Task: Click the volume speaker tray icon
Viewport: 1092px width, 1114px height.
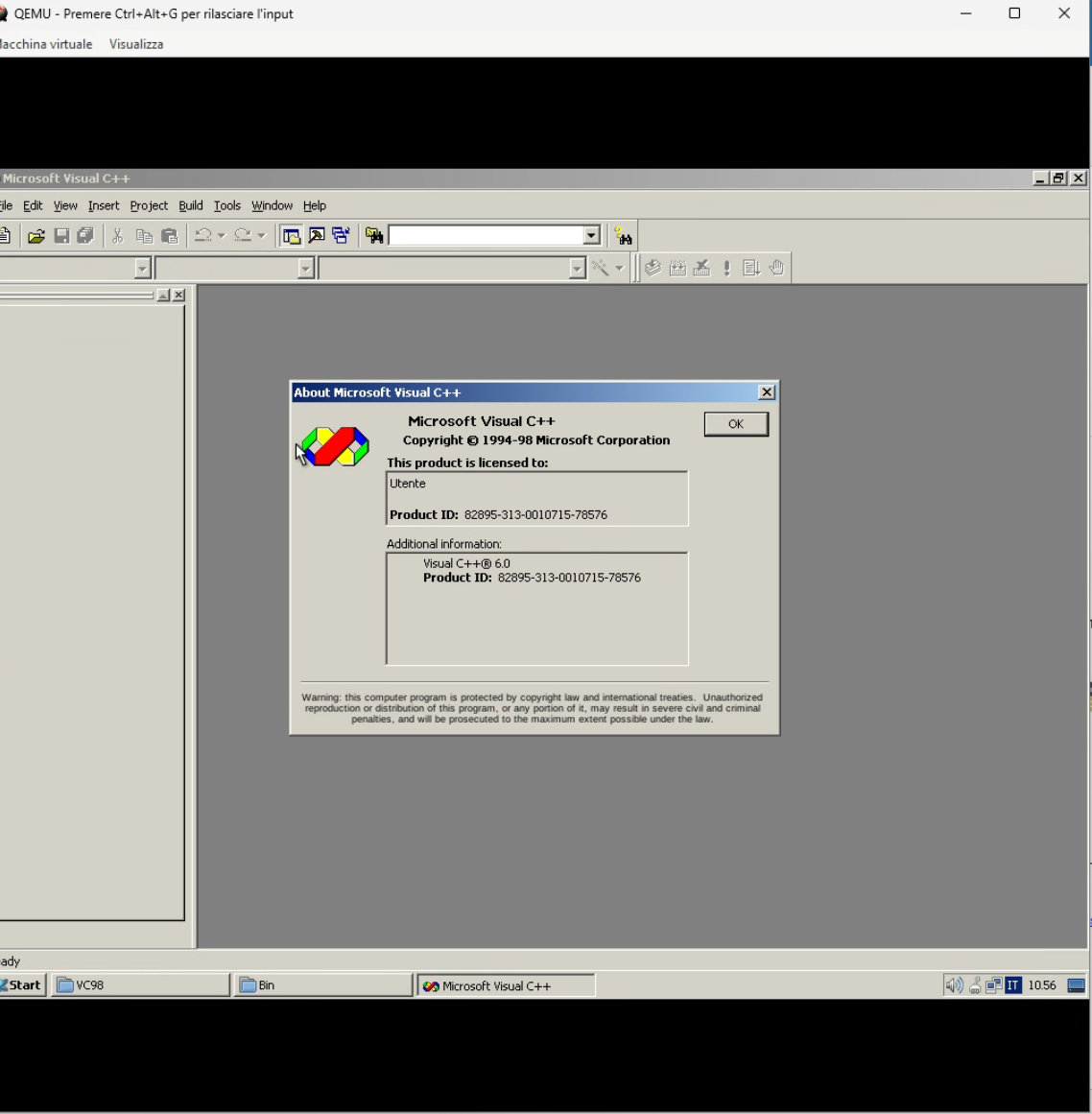Action: coord(954,985)
